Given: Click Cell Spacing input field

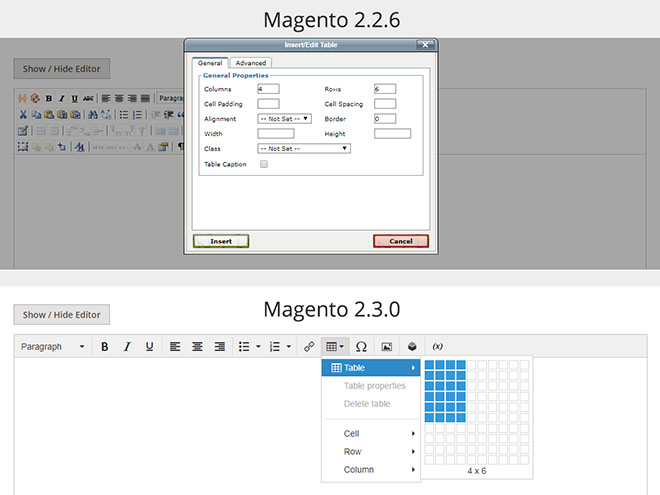Looking at the screenshot, I should 385,104.
